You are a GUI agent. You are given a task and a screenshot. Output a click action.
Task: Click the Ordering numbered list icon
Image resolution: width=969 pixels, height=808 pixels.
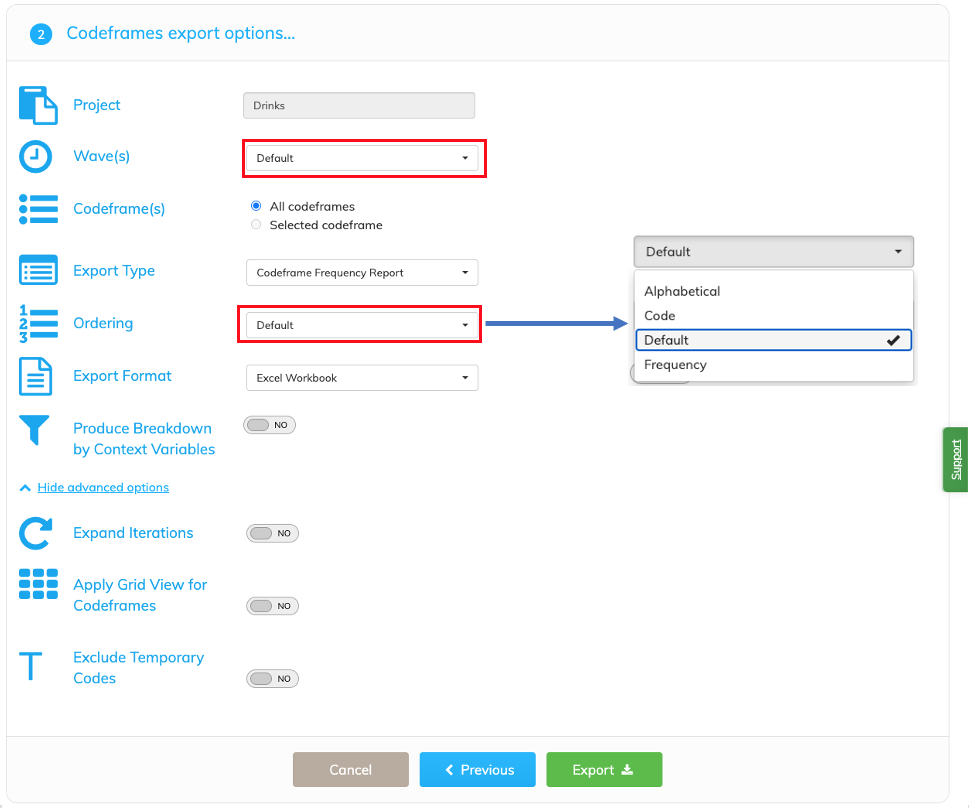coord(38,323)
